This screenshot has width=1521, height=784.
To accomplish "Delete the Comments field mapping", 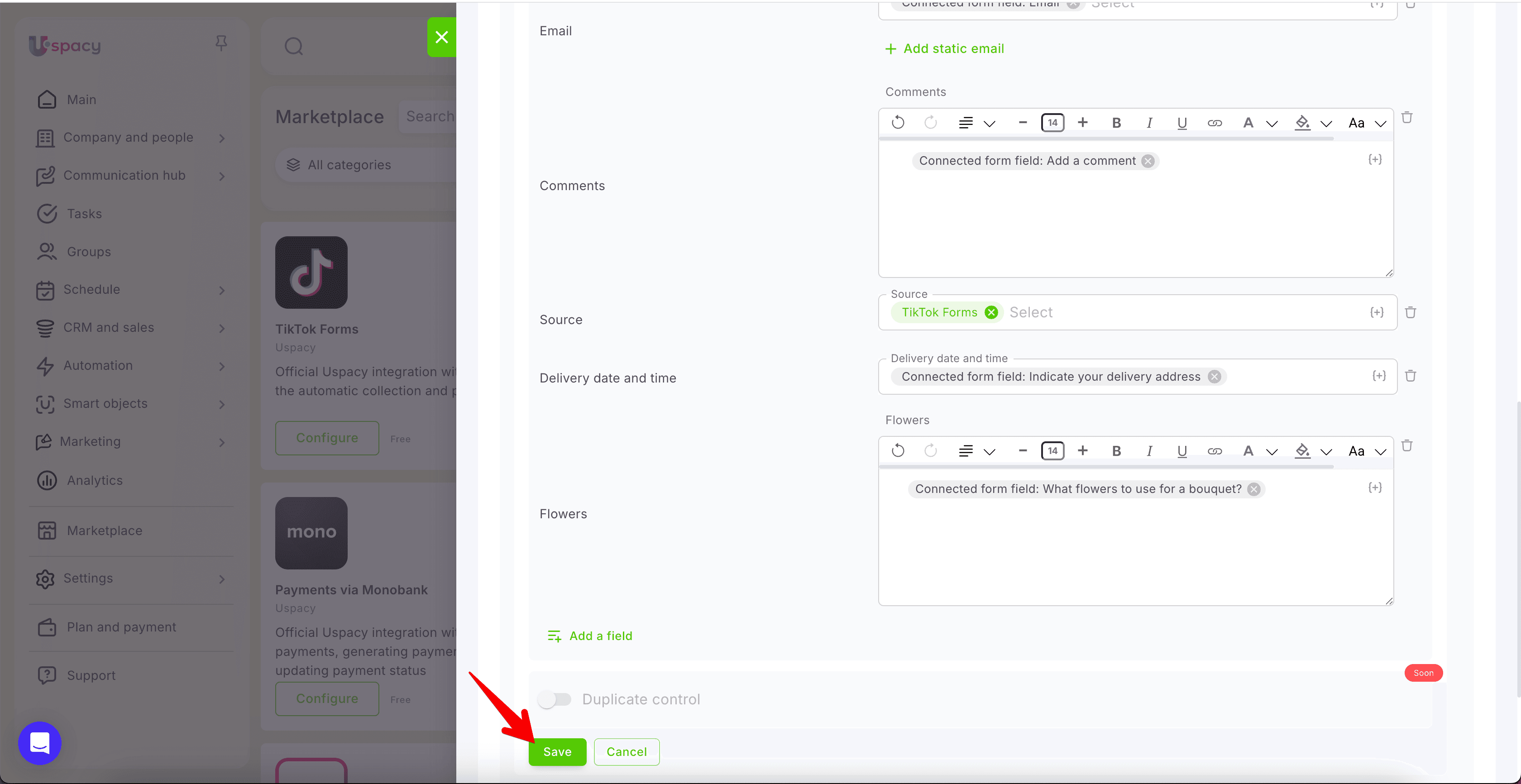I will pyautogui.click(x=1406, y=117).
